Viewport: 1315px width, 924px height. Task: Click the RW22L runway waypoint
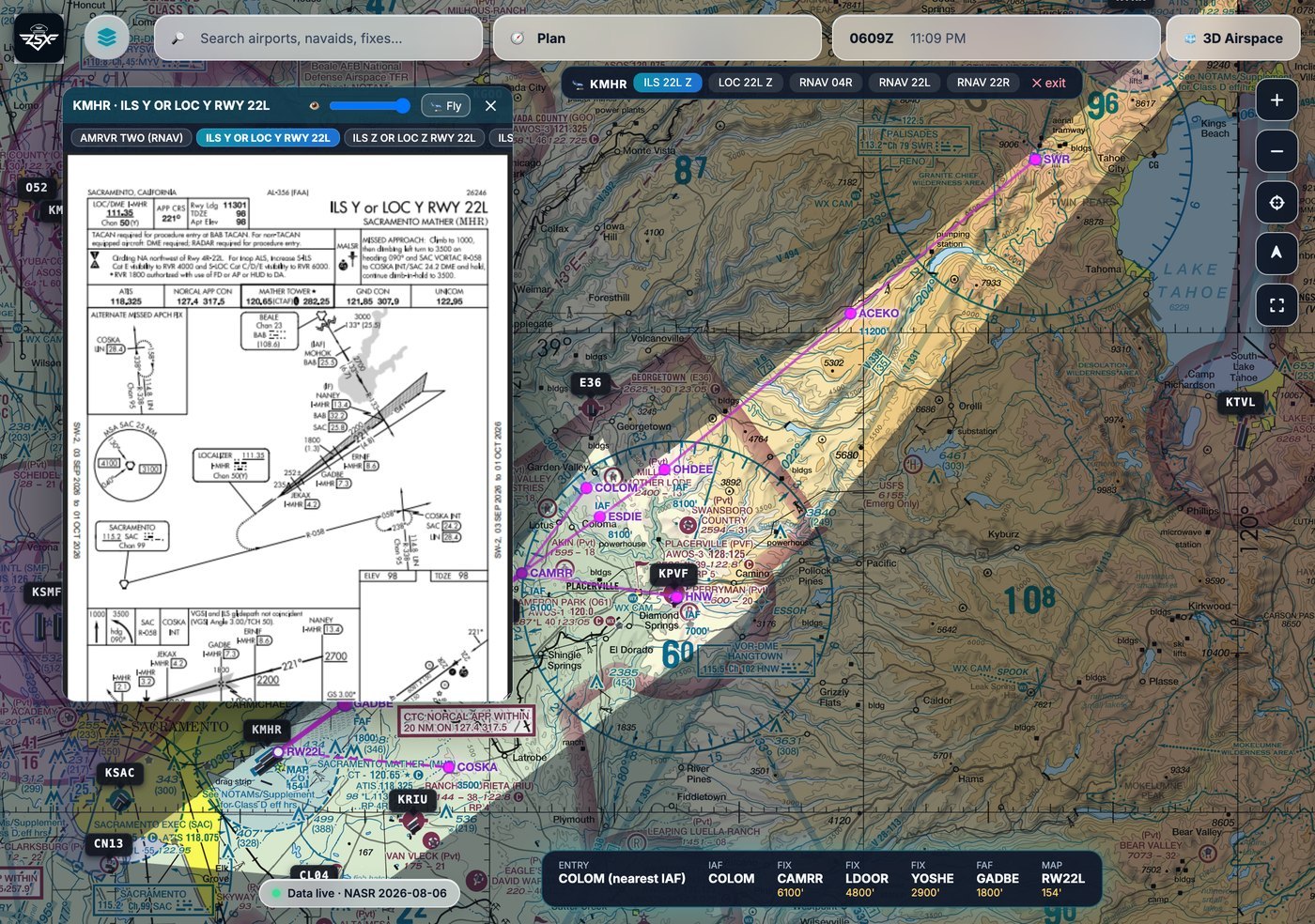279,751
